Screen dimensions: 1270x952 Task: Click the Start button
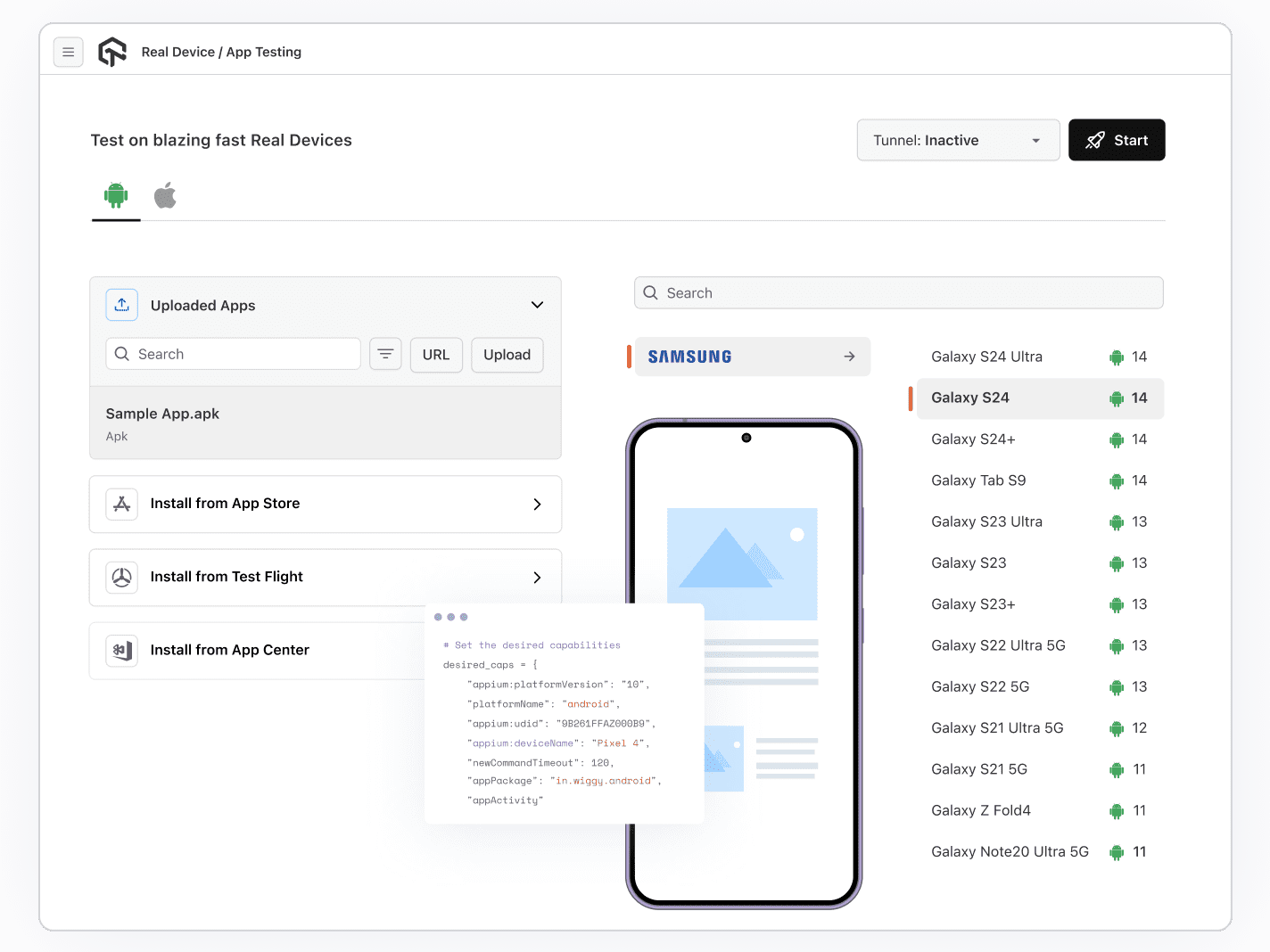tap(1117, 140)
